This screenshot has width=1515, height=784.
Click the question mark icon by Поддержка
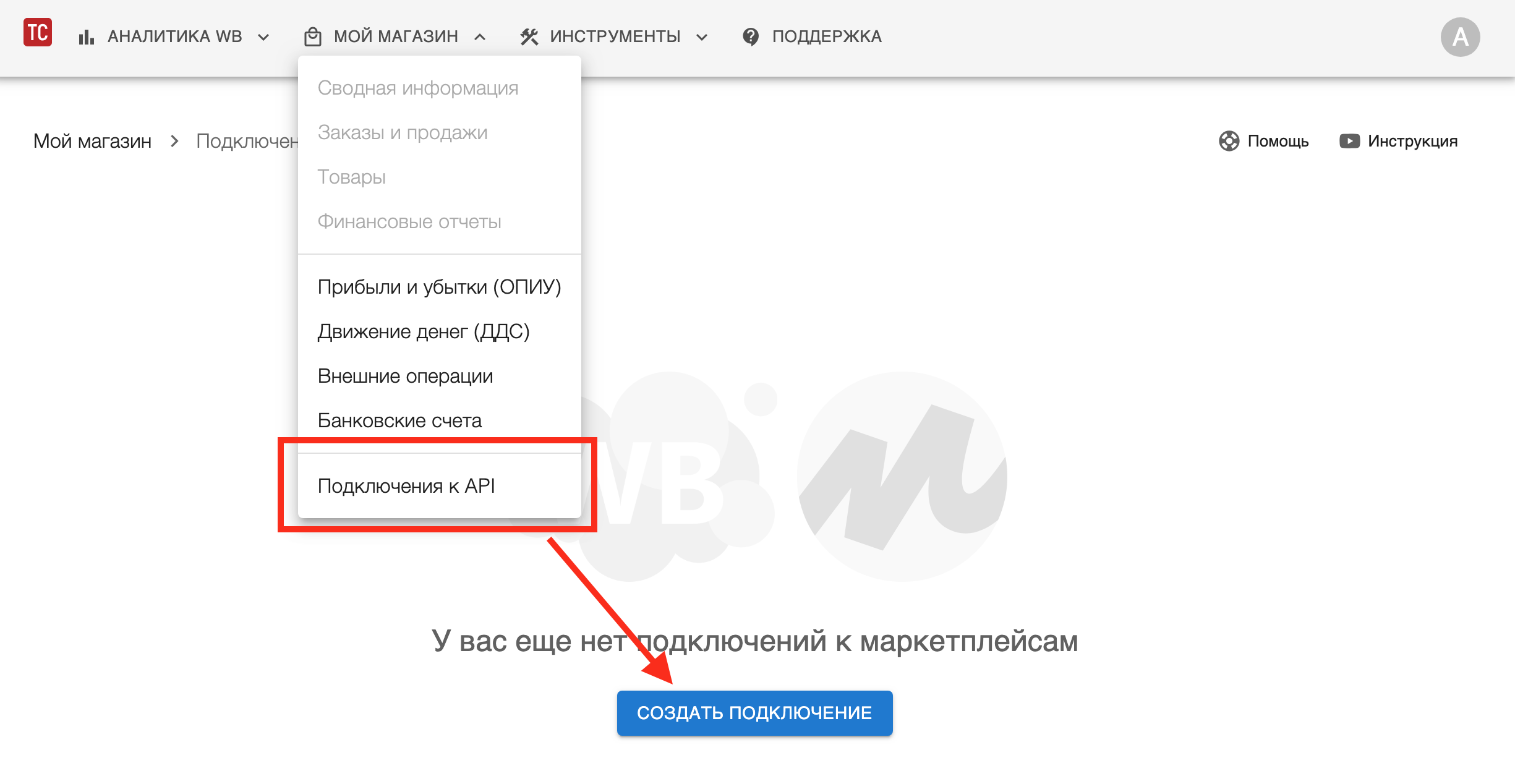(751, 37)
